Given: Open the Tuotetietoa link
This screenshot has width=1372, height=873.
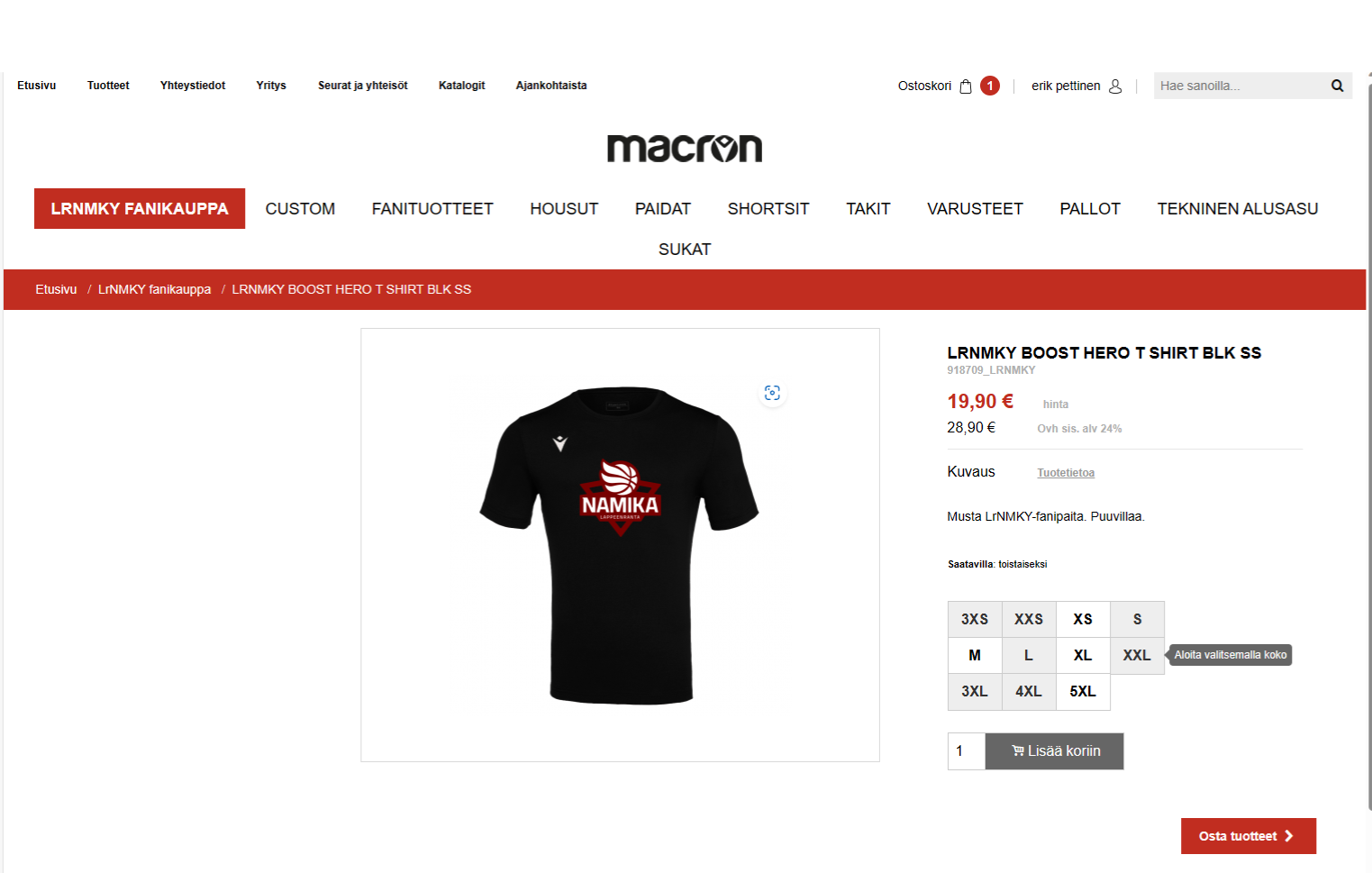Looking at the screenshot, I should pyautogui.click(x=1066, y=473).
